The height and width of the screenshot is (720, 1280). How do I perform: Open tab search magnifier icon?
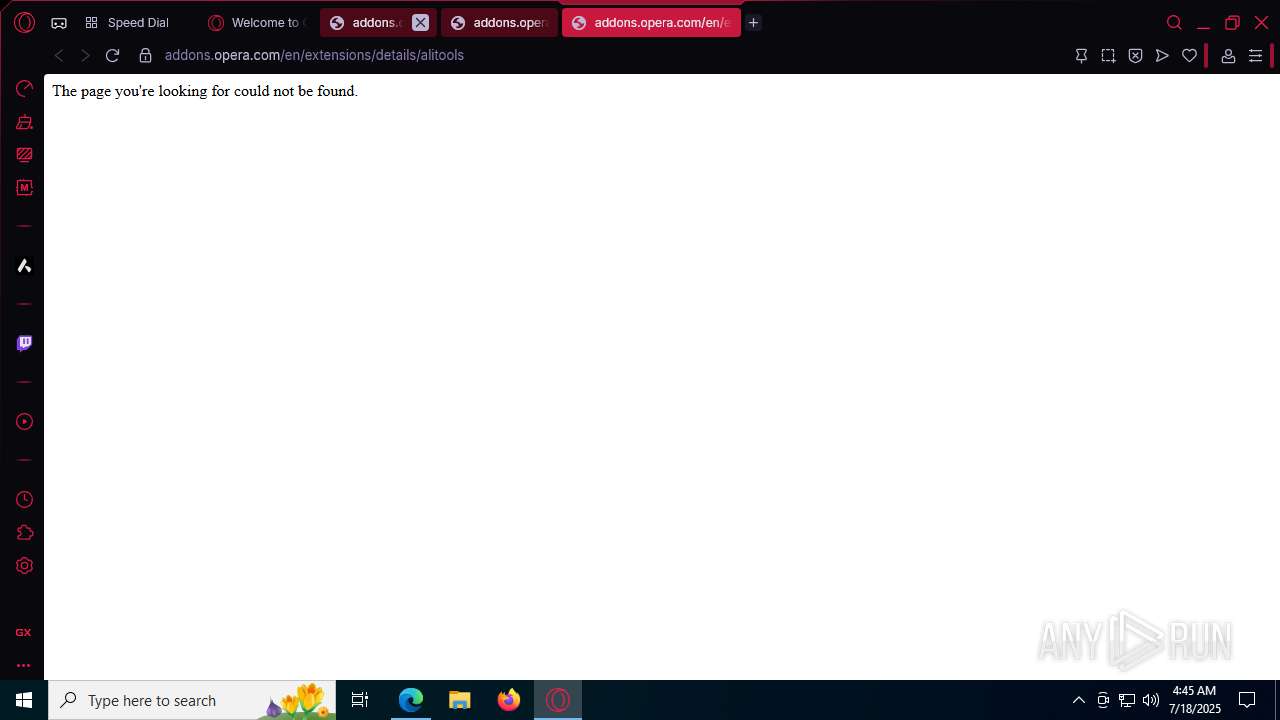click(1174, 23)
